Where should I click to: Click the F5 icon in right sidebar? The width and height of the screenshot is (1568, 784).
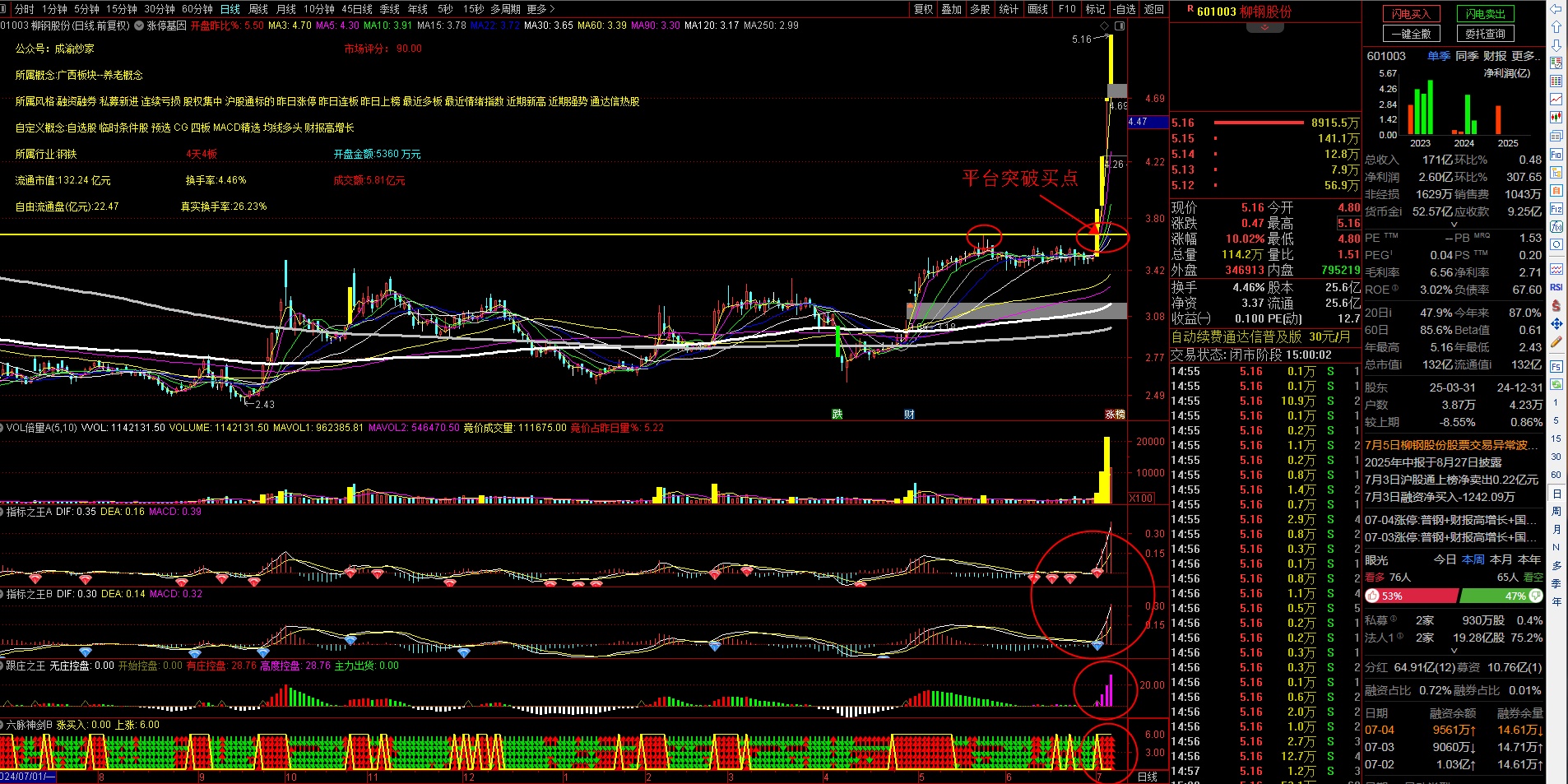[x=1556, y=366]
